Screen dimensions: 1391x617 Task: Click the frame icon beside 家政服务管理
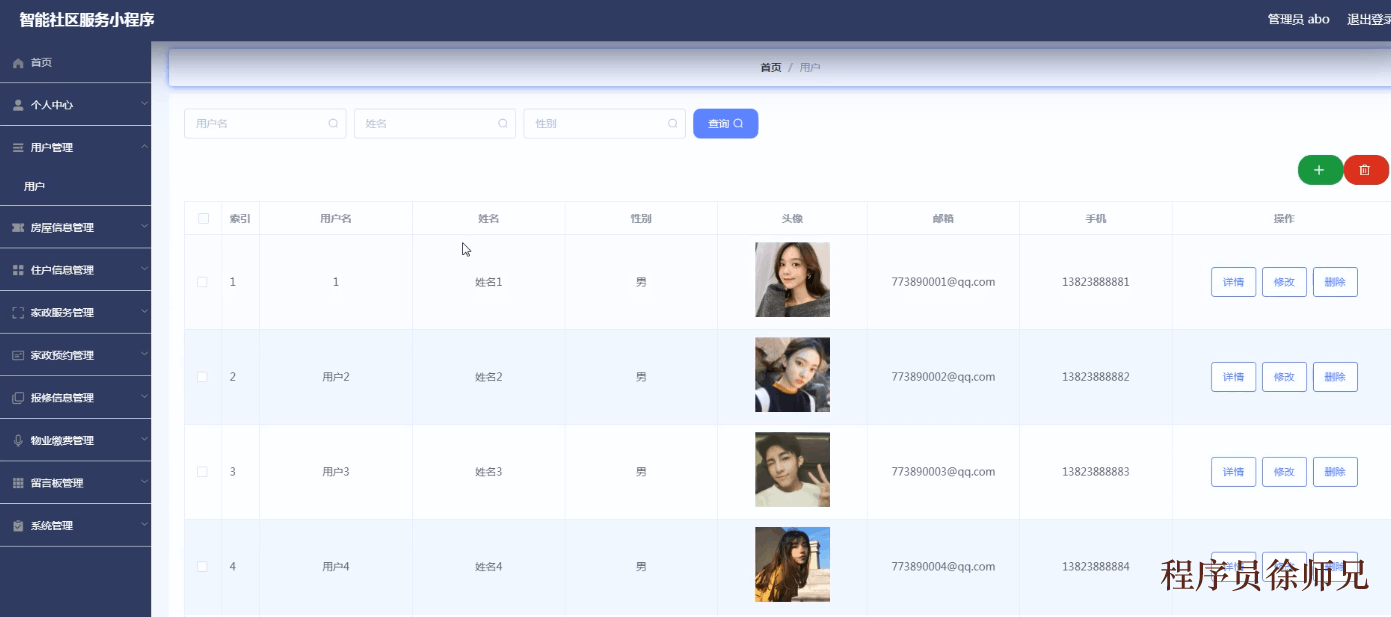(x=18, y=313)
